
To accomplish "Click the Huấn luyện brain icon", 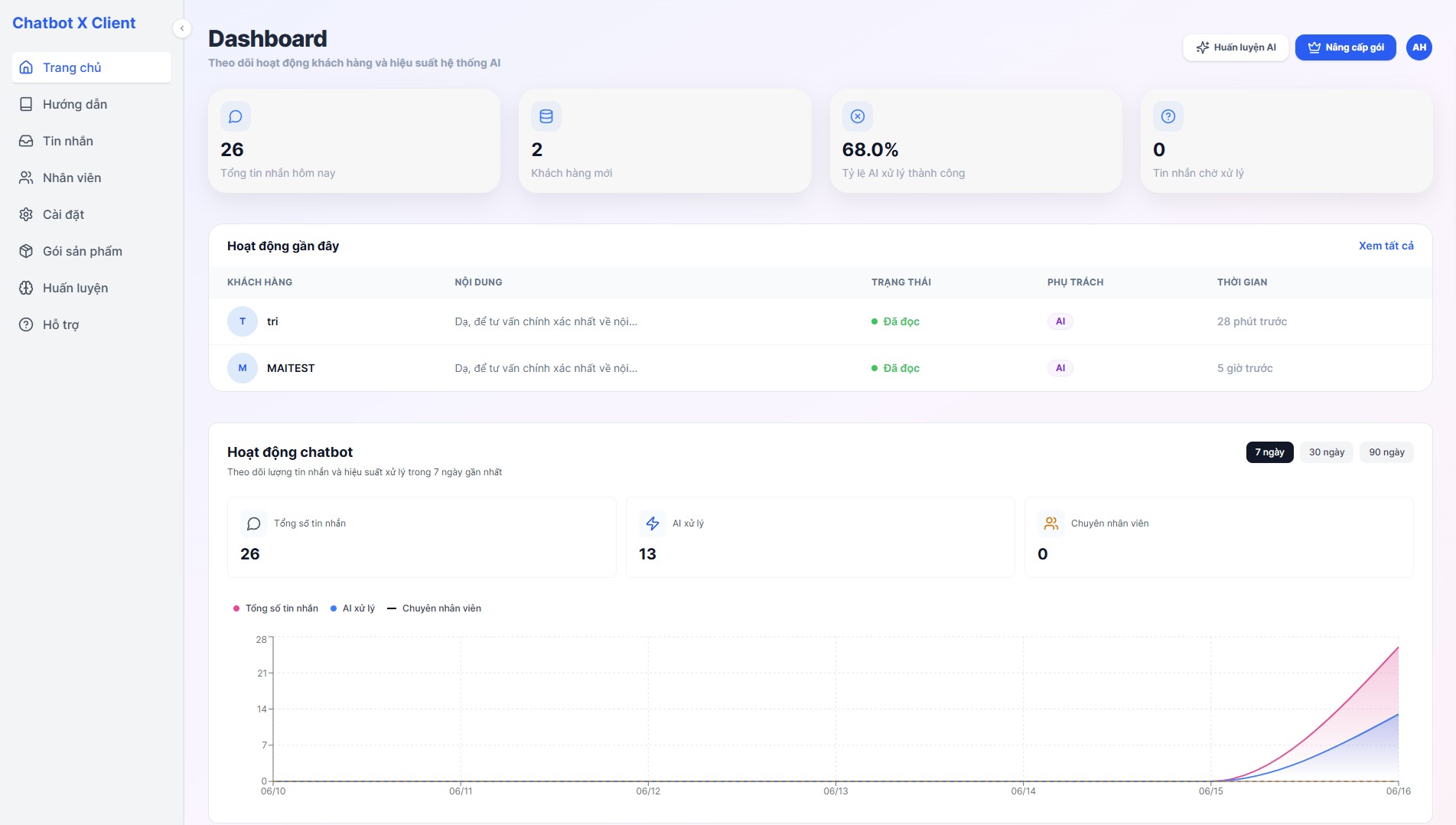I will tap(26, 288).
